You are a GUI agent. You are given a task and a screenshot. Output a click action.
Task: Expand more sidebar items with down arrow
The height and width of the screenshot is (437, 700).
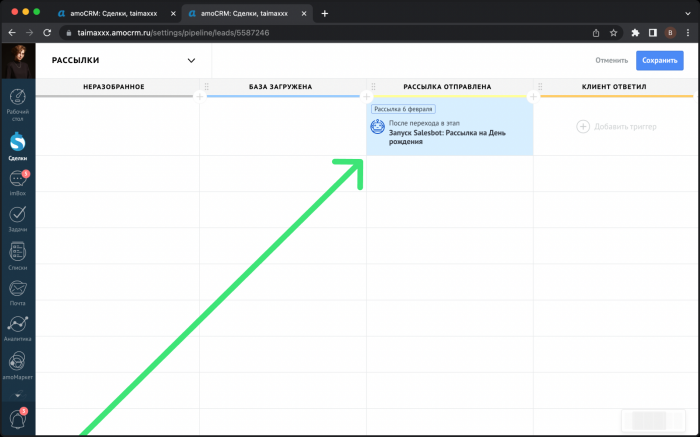click(x=17, y=396)
